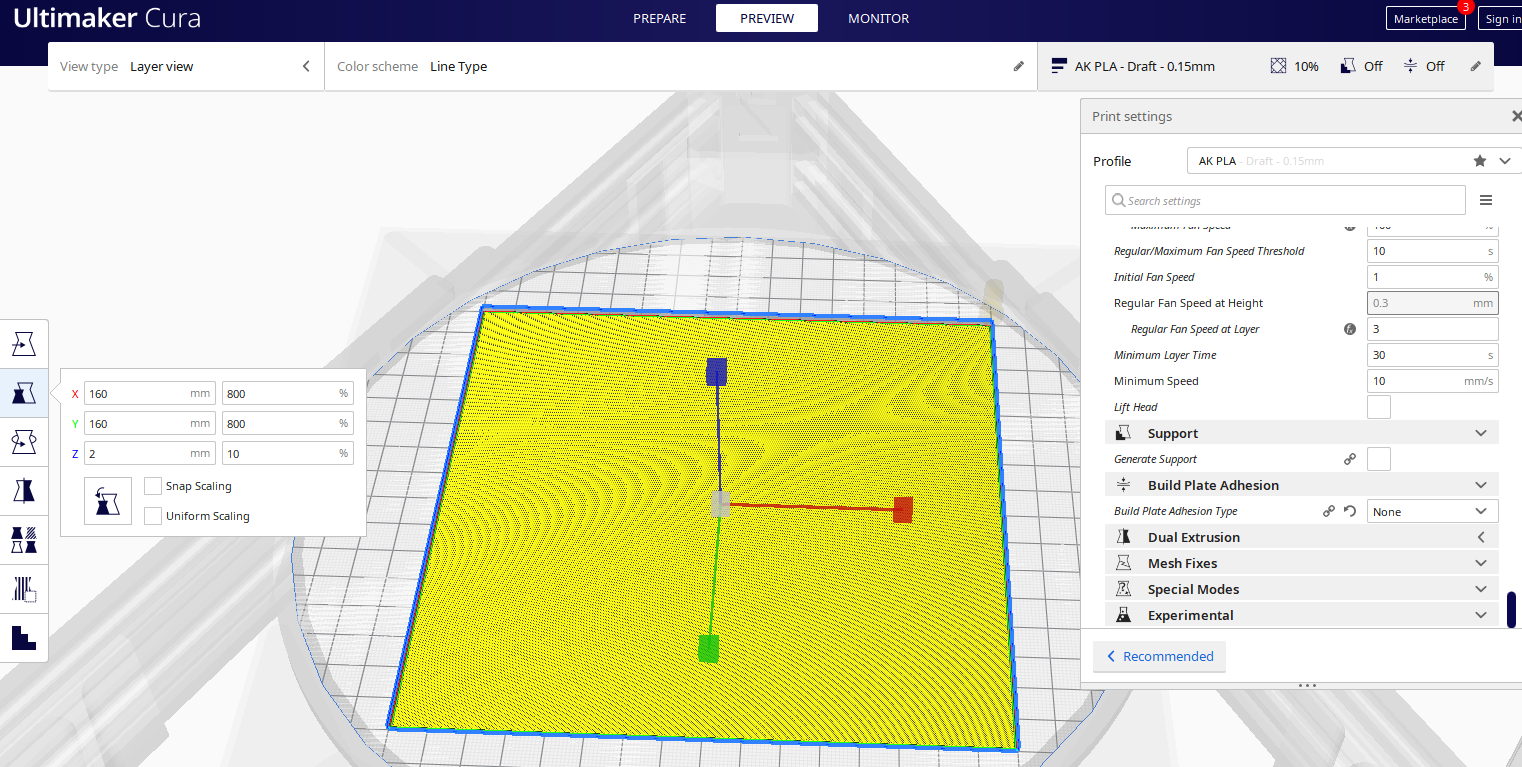Click the Z size in mm field
Image resolution: width=1522 pixels, height=767 pixels.
click(x=150, y=453)
